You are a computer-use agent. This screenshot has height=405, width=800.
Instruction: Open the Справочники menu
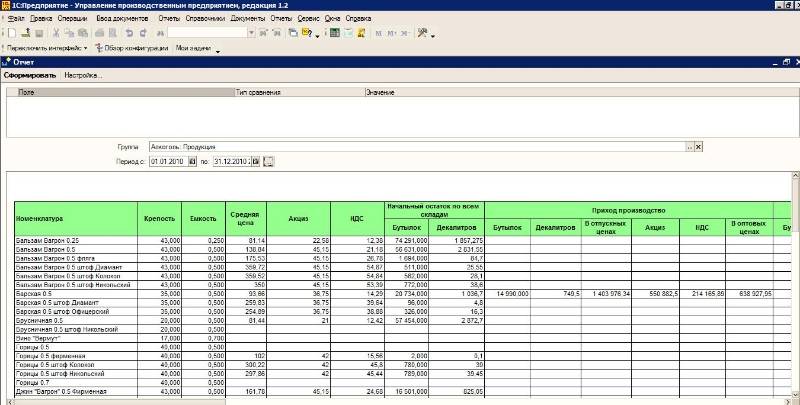pyautogui.click(x=204, y=19)
